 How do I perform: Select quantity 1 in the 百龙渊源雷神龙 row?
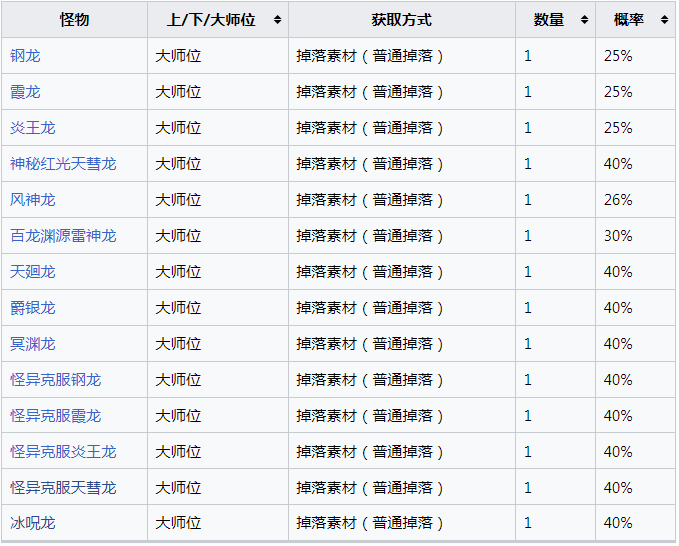tap(556, 236)
